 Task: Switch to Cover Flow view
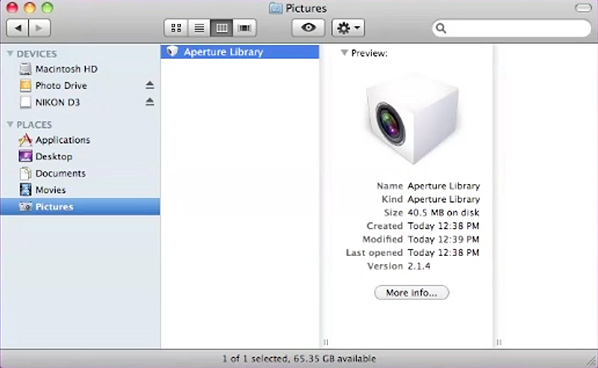pos(244,28)
